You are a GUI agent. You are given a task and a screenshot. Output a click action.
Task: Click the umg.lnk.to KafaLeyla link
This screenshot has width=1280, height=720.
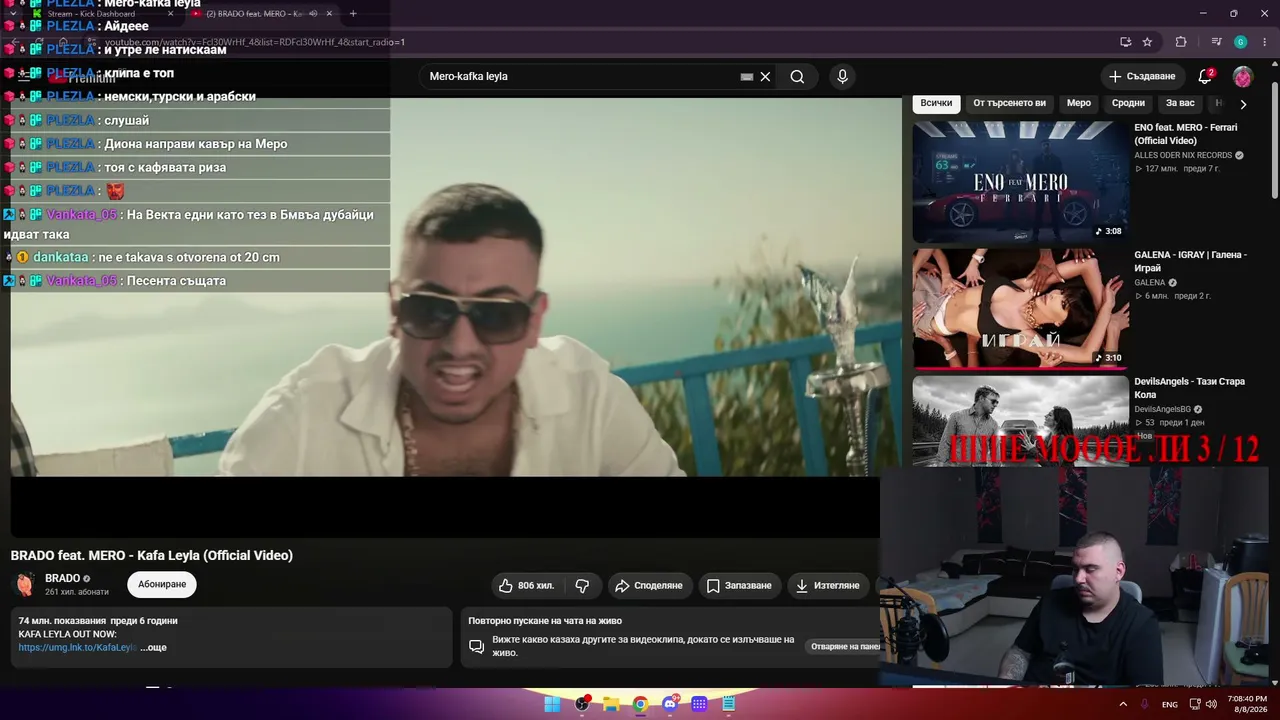pos(77,648)
